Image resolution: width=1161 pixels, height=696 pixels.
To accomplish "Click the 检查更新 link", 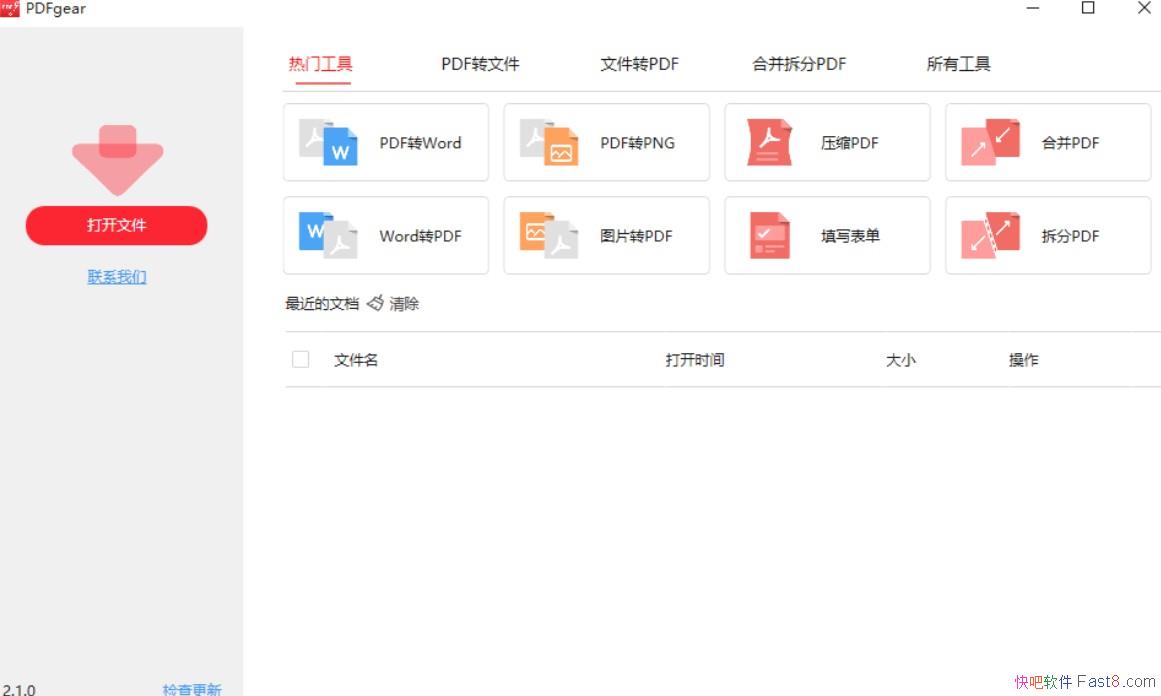I will tap(192, 689).
